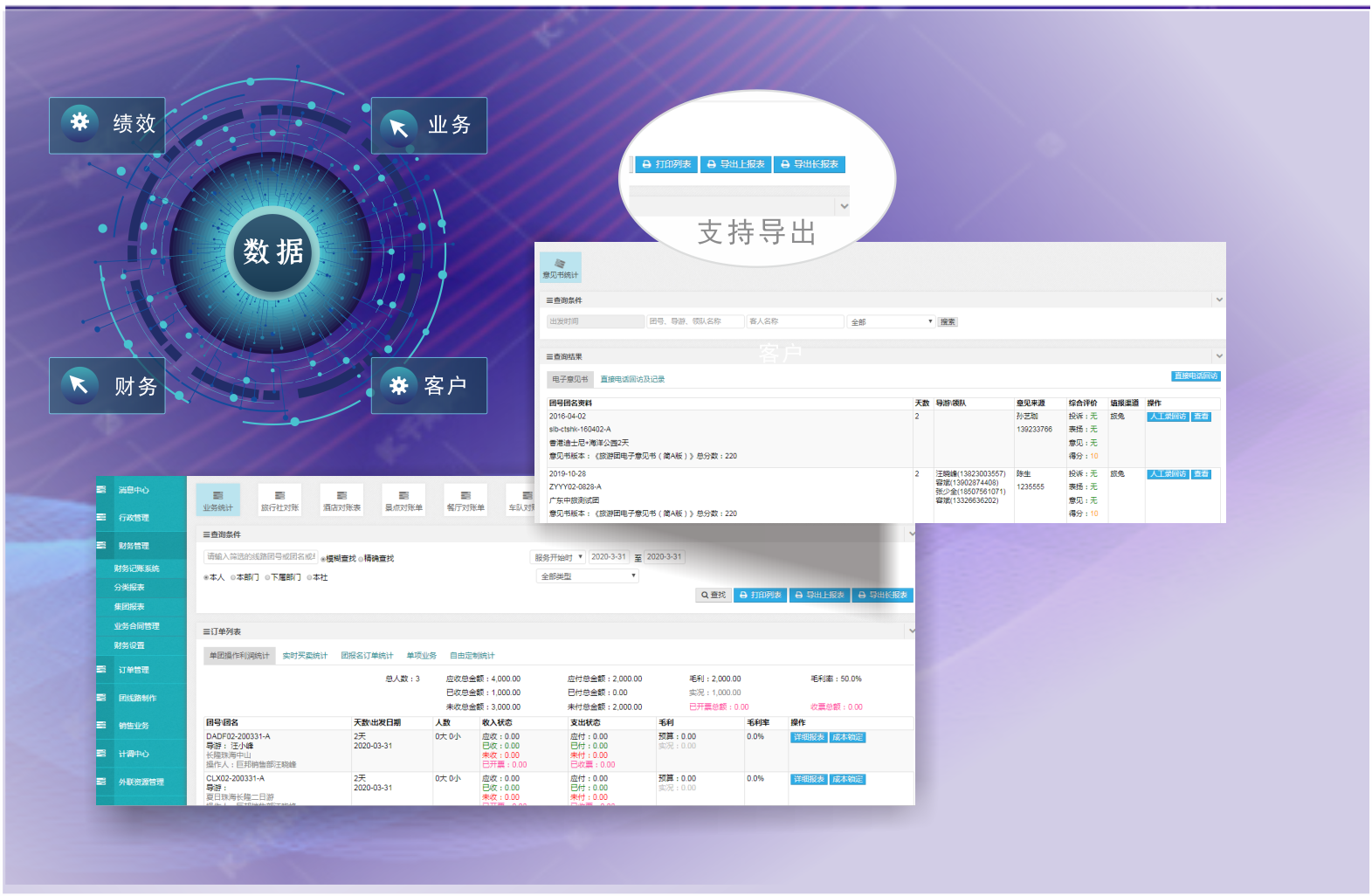The image size is (1372, 896).
Task: Click the cursor icon on the 财务 tile
Action: tap(79, 383)
